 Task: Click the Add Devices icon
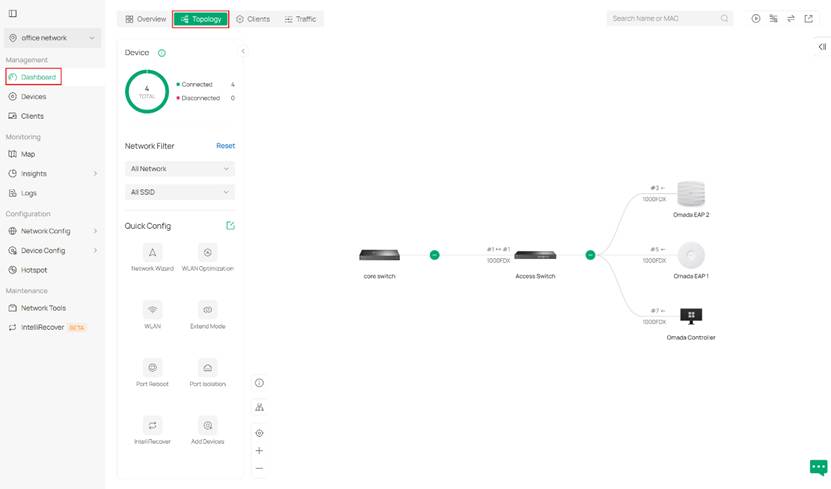point(208,425)
